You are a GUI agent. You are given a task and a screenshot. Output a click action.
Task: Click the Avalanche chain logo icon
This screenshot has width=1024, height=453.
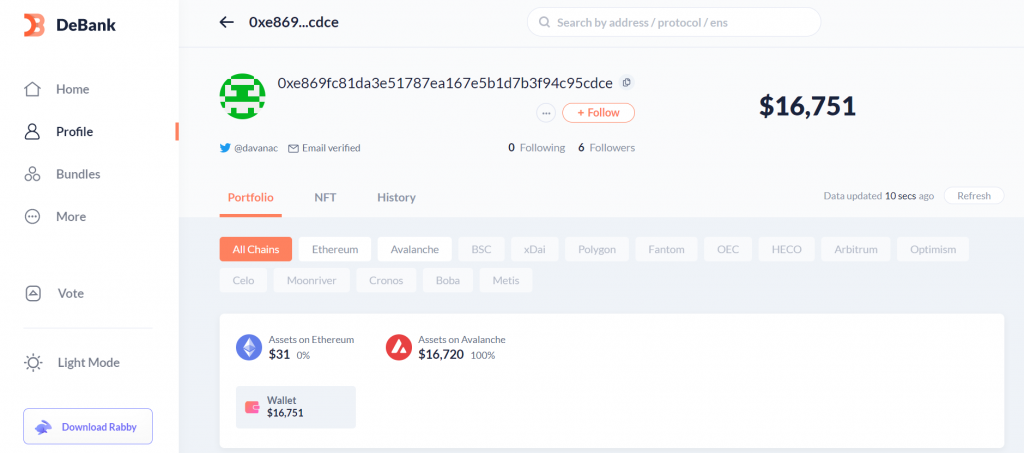pos(399,347)
